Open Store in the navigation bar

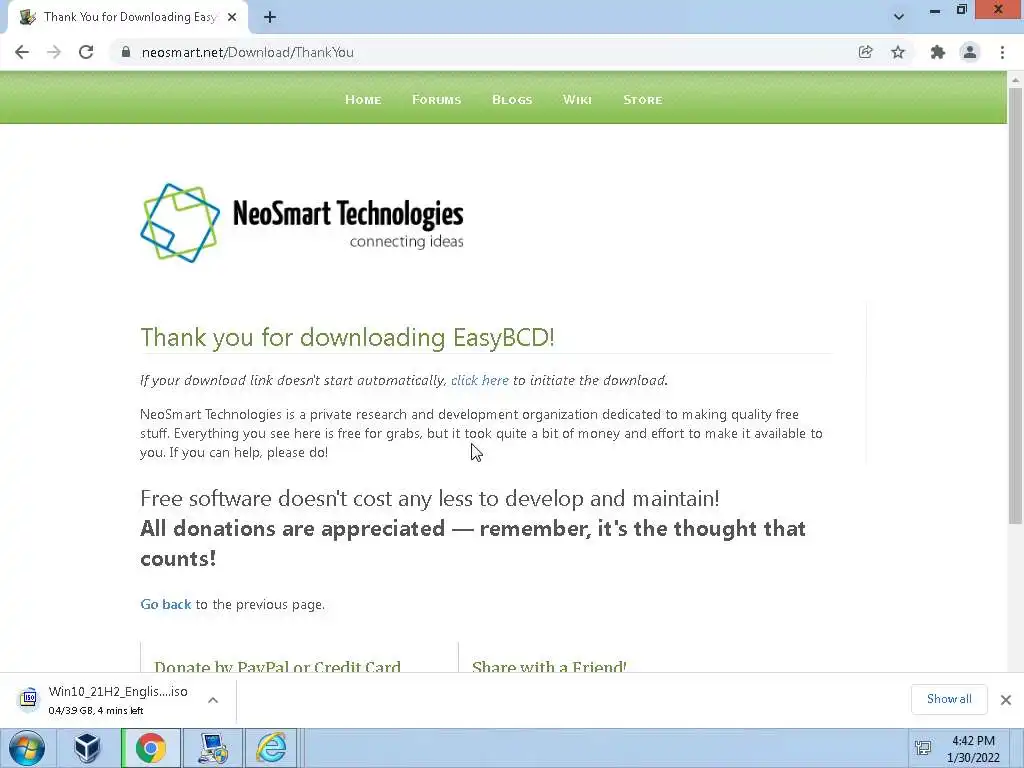click(x=643, y=100)
